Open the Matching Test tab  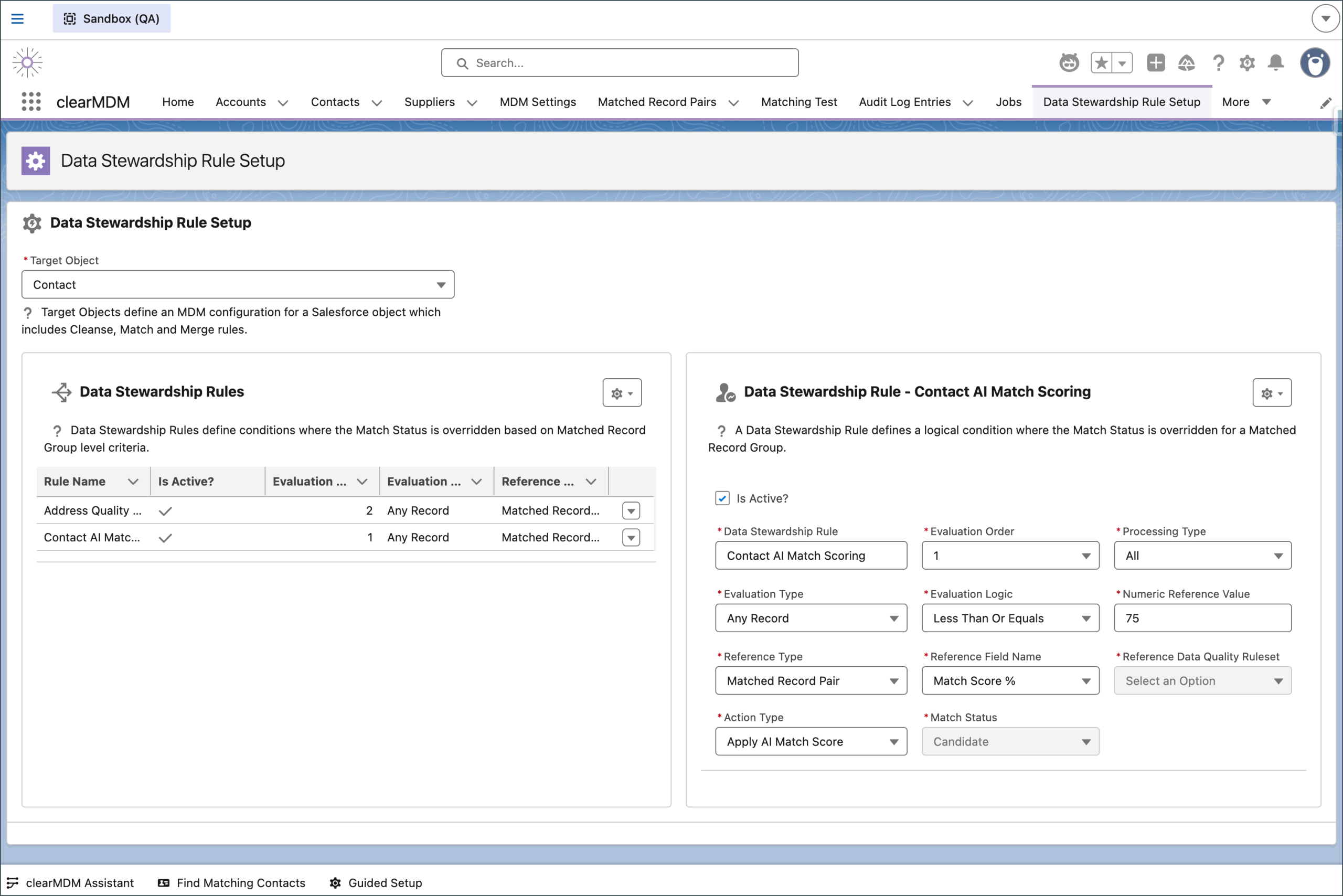798,102
